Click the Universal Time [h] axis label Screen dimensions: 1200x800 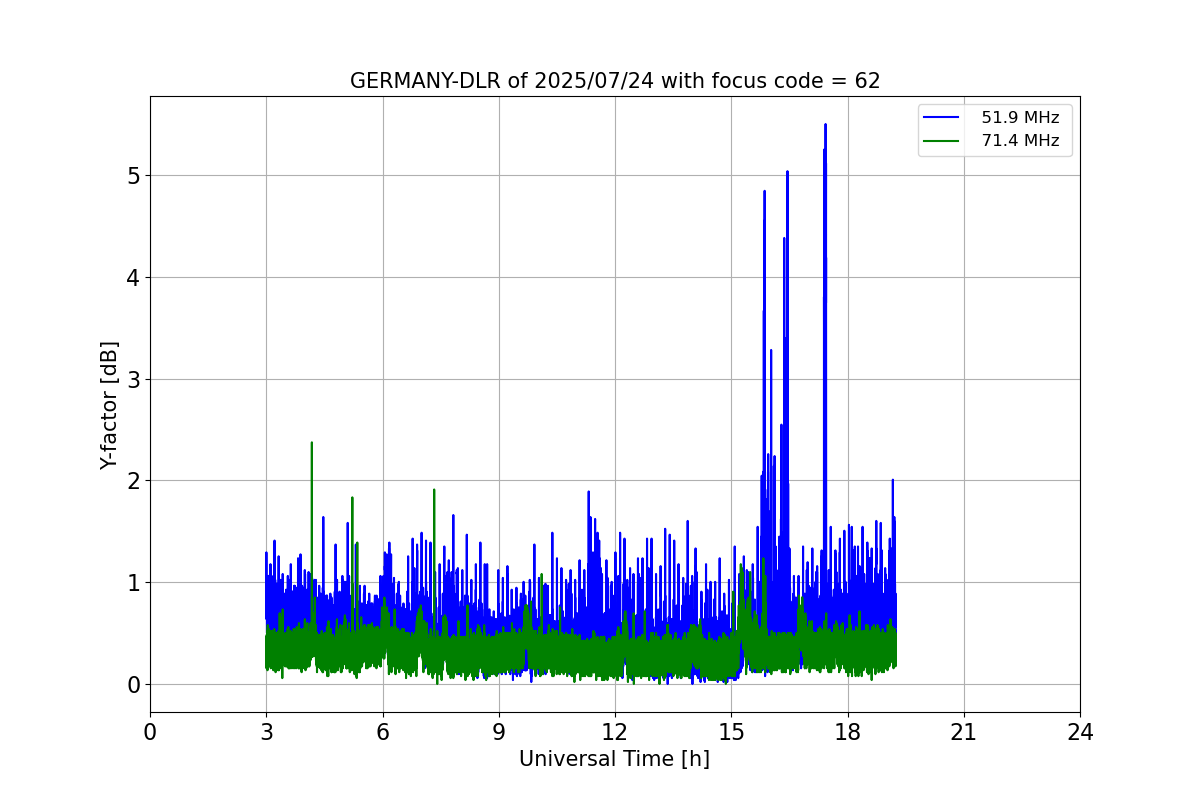pyautogui.click(x=614, y=759)
